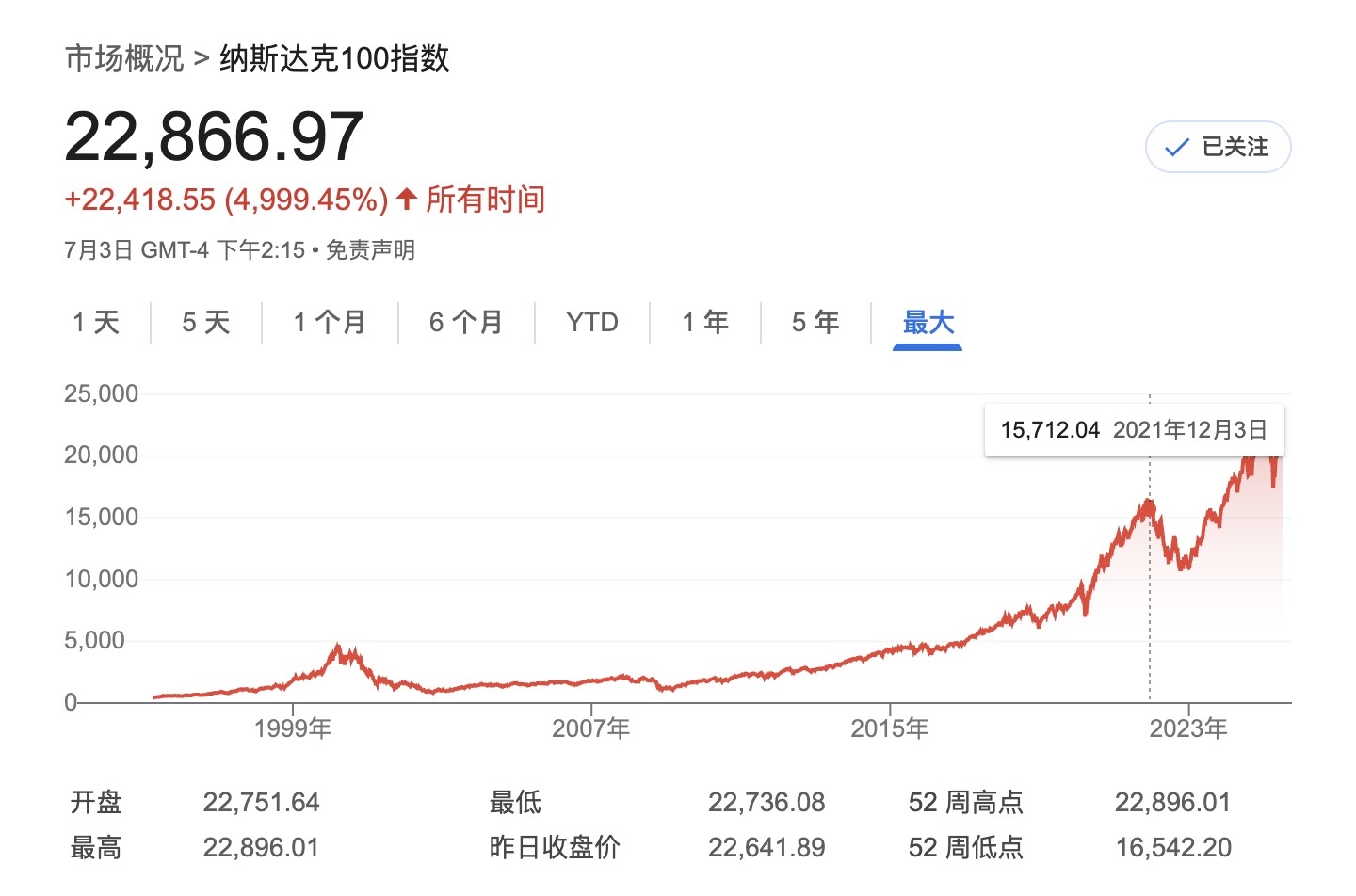Select the 5 天 range tab
The image size is (1356, 896).
206,323
